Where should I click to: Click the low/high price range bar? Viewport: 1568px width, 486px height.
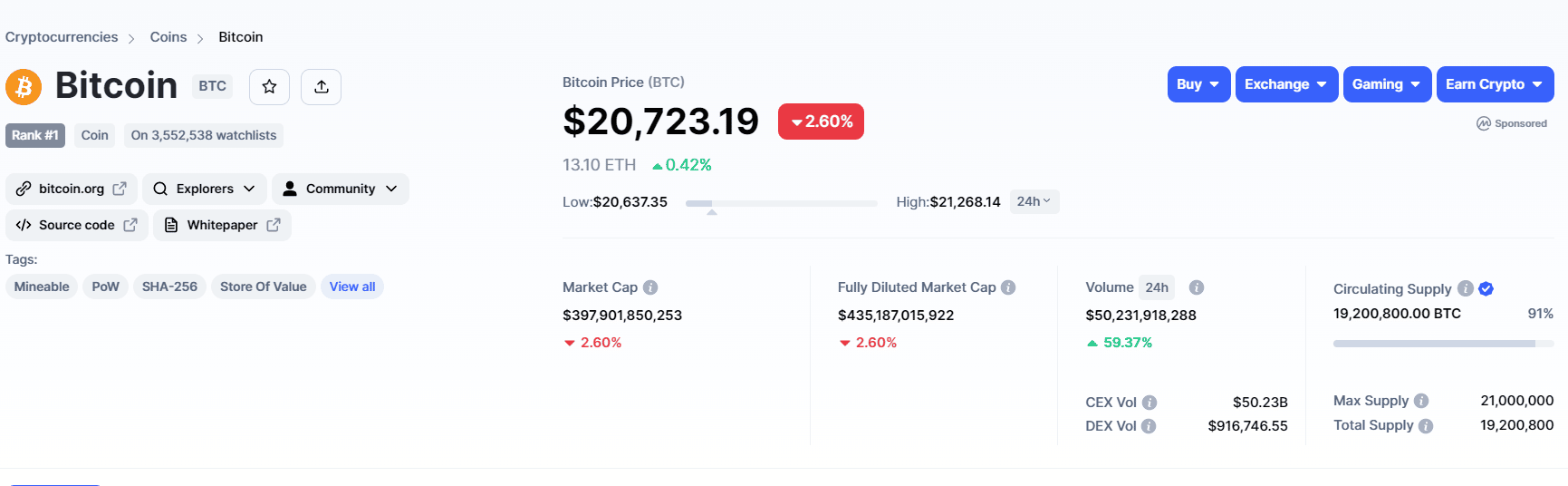pyautogui.click(x=781, y=203)
